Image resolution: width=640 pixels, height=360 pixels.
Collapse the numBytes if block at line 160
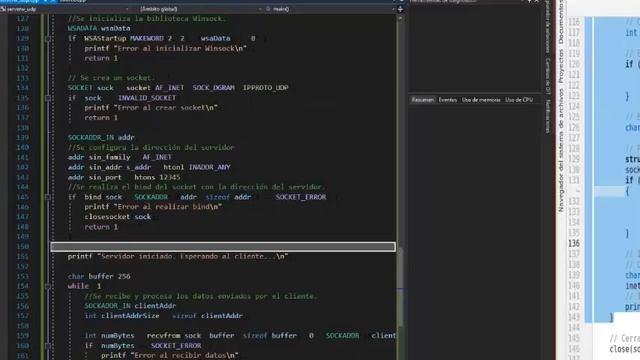pyautogui.click(x=48, y=346)
